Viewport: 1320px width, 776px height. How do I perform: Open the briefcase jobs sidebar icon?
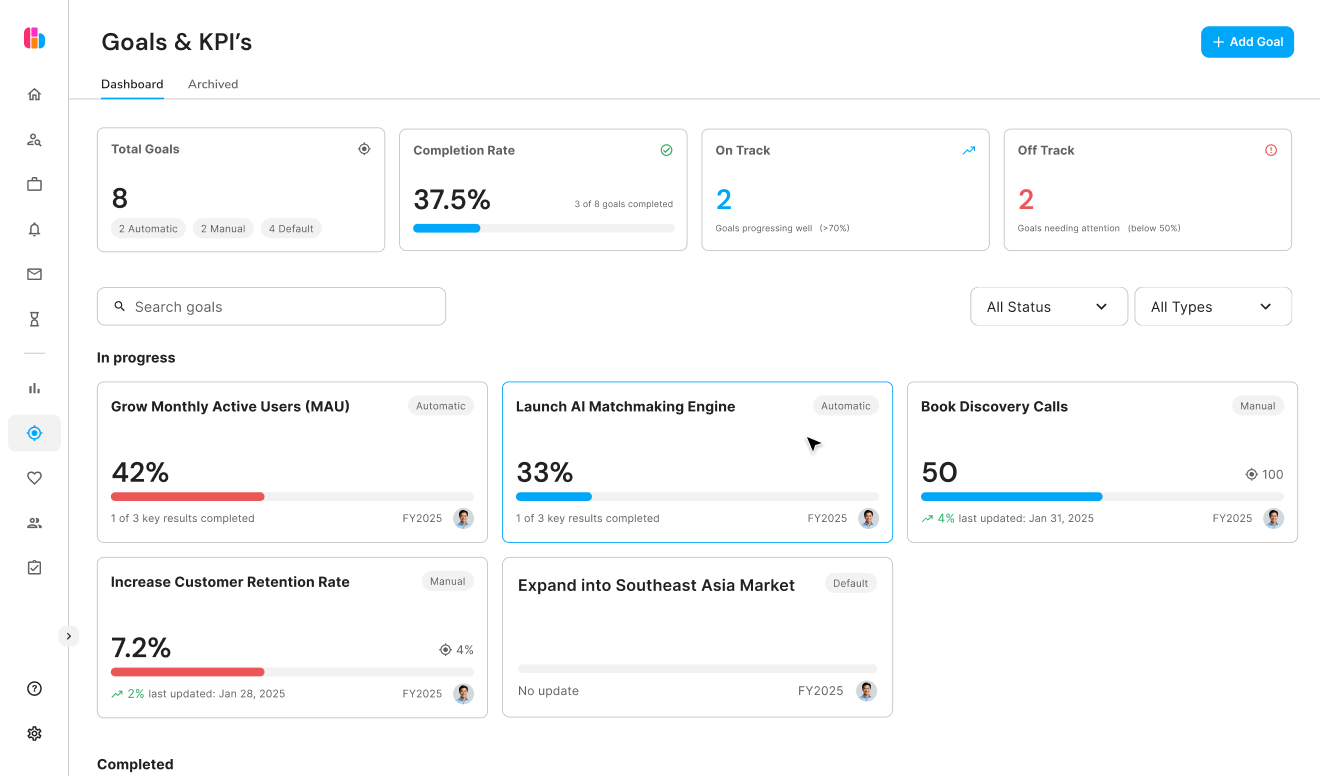point(34,185)
